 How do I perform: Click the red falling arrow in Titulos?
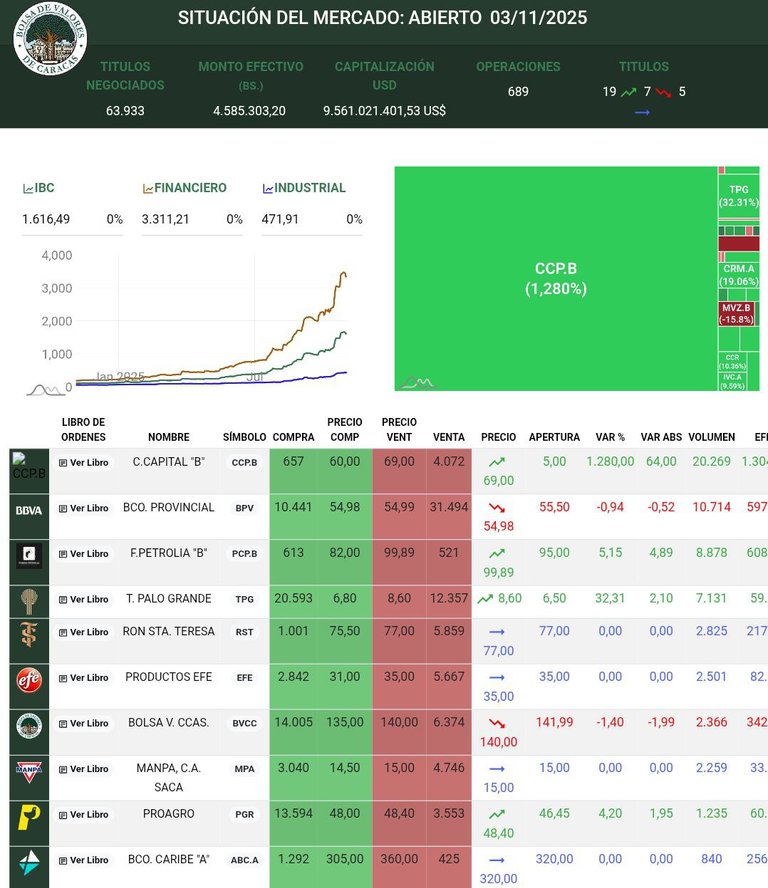coord(663,92)
